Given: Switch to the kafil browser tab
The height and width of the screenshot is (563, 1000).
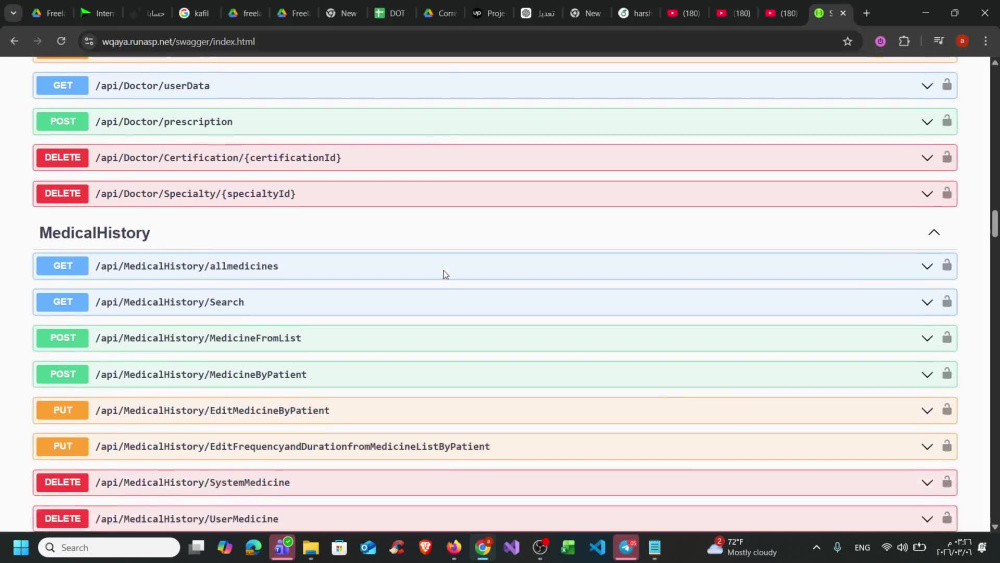Looking at the screenshot, I should tap(195, 13).
